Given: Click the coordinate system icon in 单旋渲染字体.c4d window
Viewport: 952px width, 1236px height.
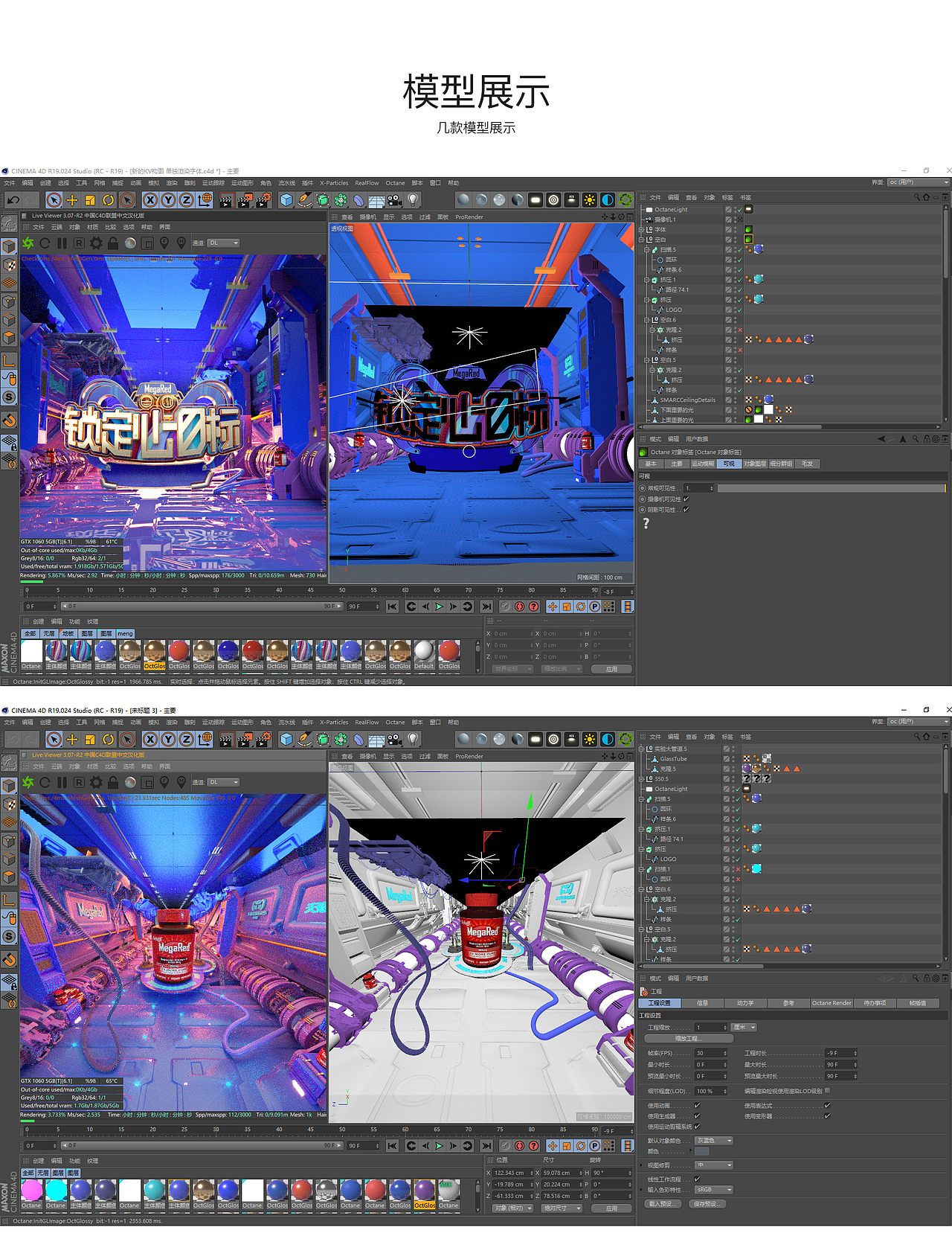Looking at the screenshot, I should (x=205, y=199).
